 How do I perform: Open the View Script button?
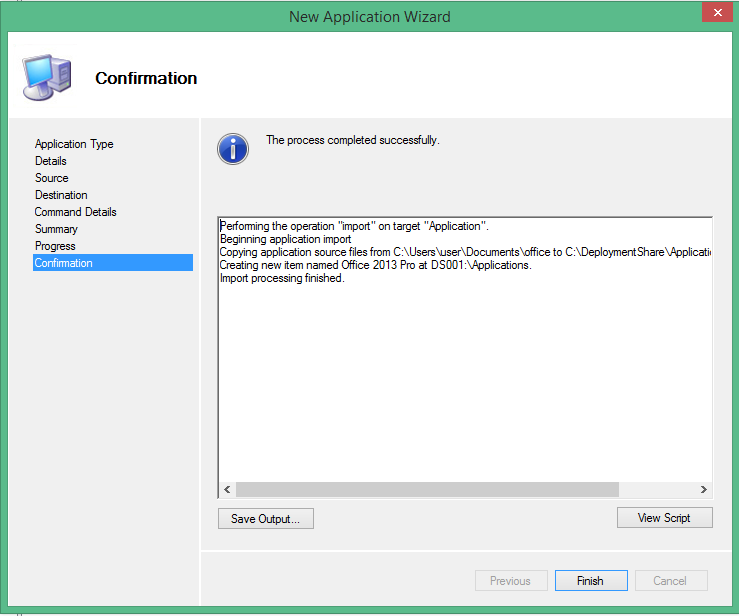pyautogui.click(x=664, y=517)
